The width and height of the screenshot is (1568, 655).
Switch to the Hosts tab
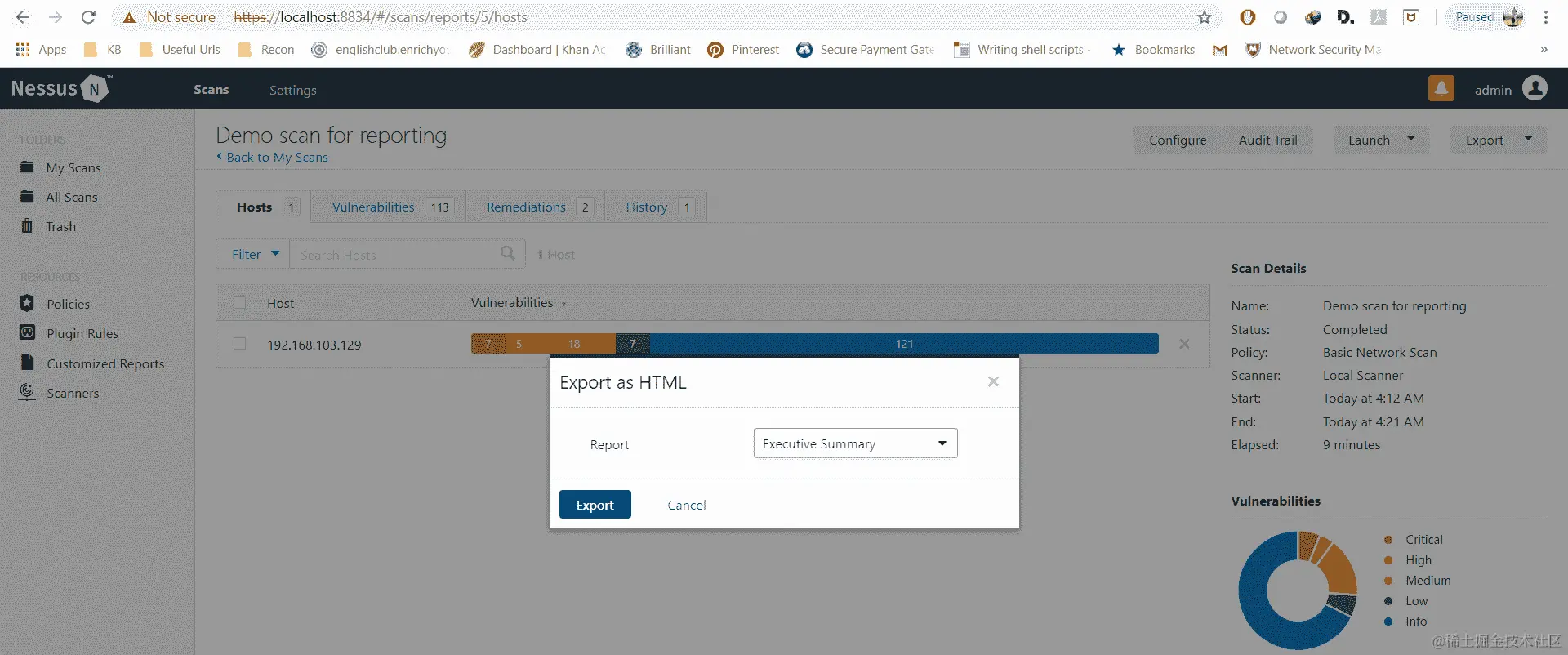[263, 207]
